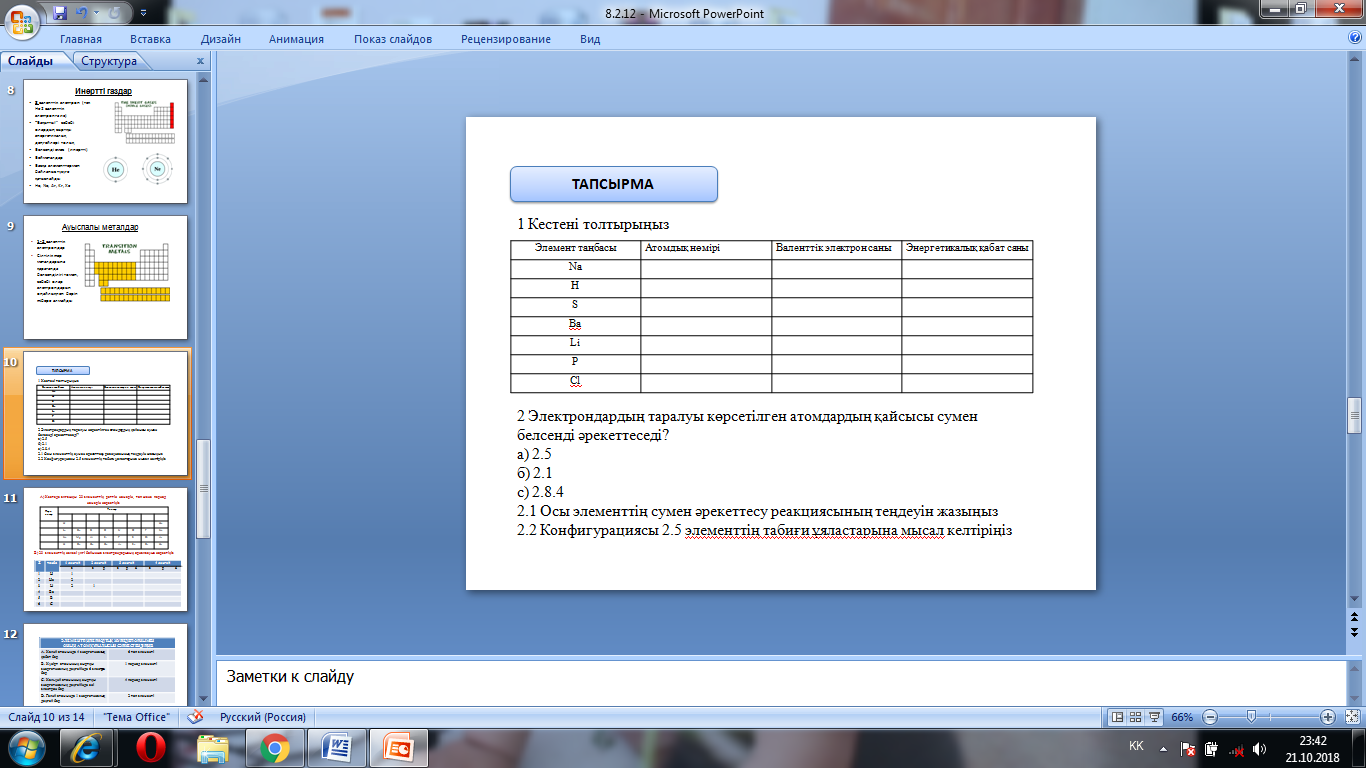Click the 66% zoom level button

pos(1182,717)
